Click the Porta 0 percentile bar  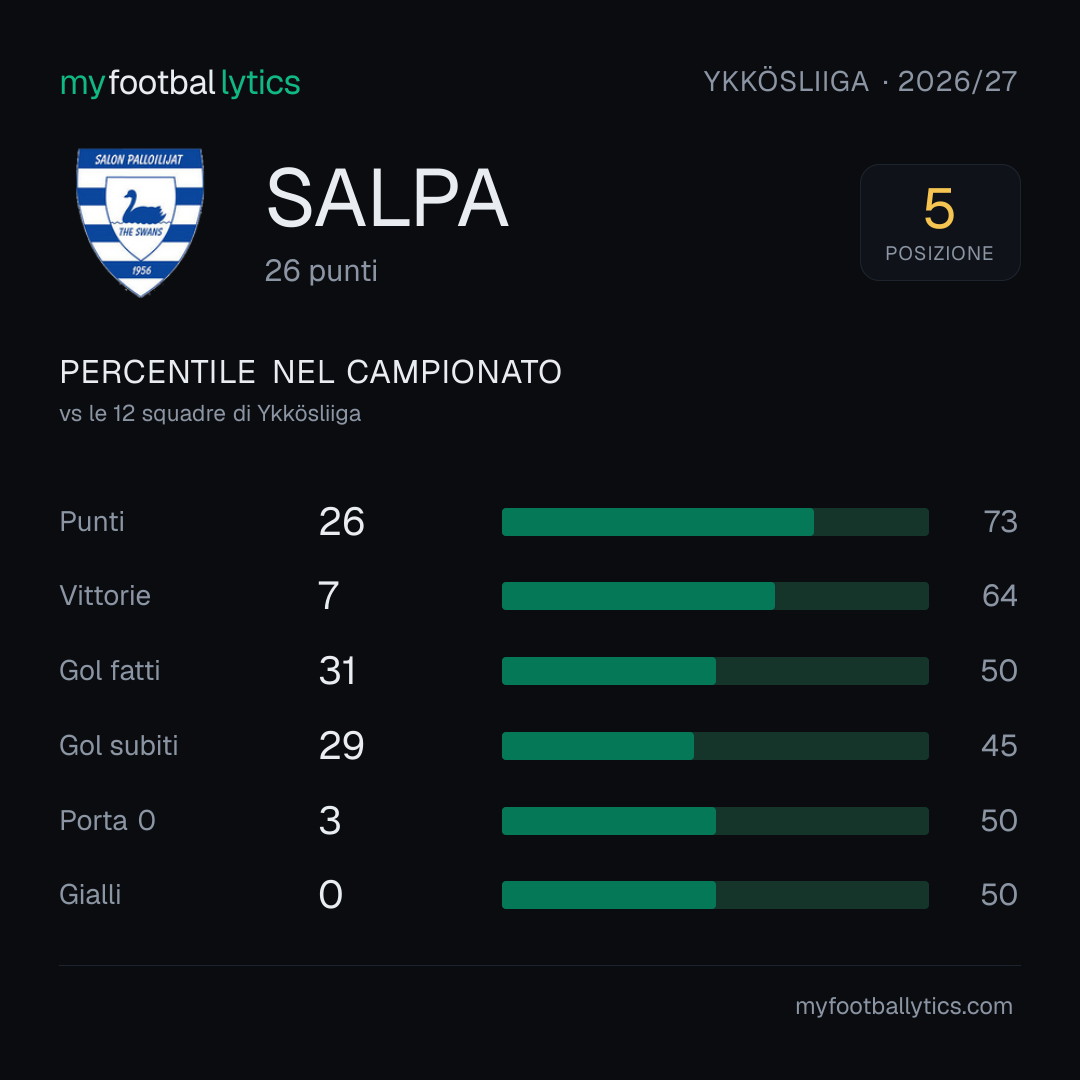pyautogui.click(x=715, y=821)
